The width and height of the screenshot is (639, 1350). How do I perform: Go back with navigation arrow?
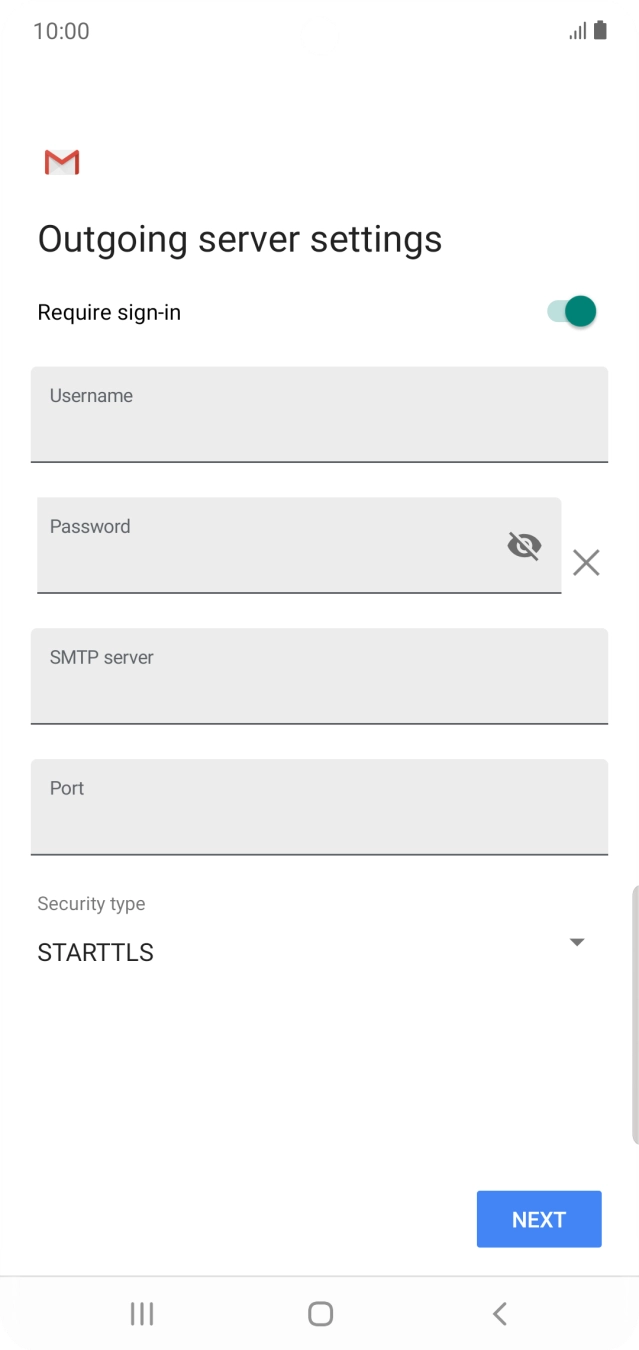coord(500,1313)
